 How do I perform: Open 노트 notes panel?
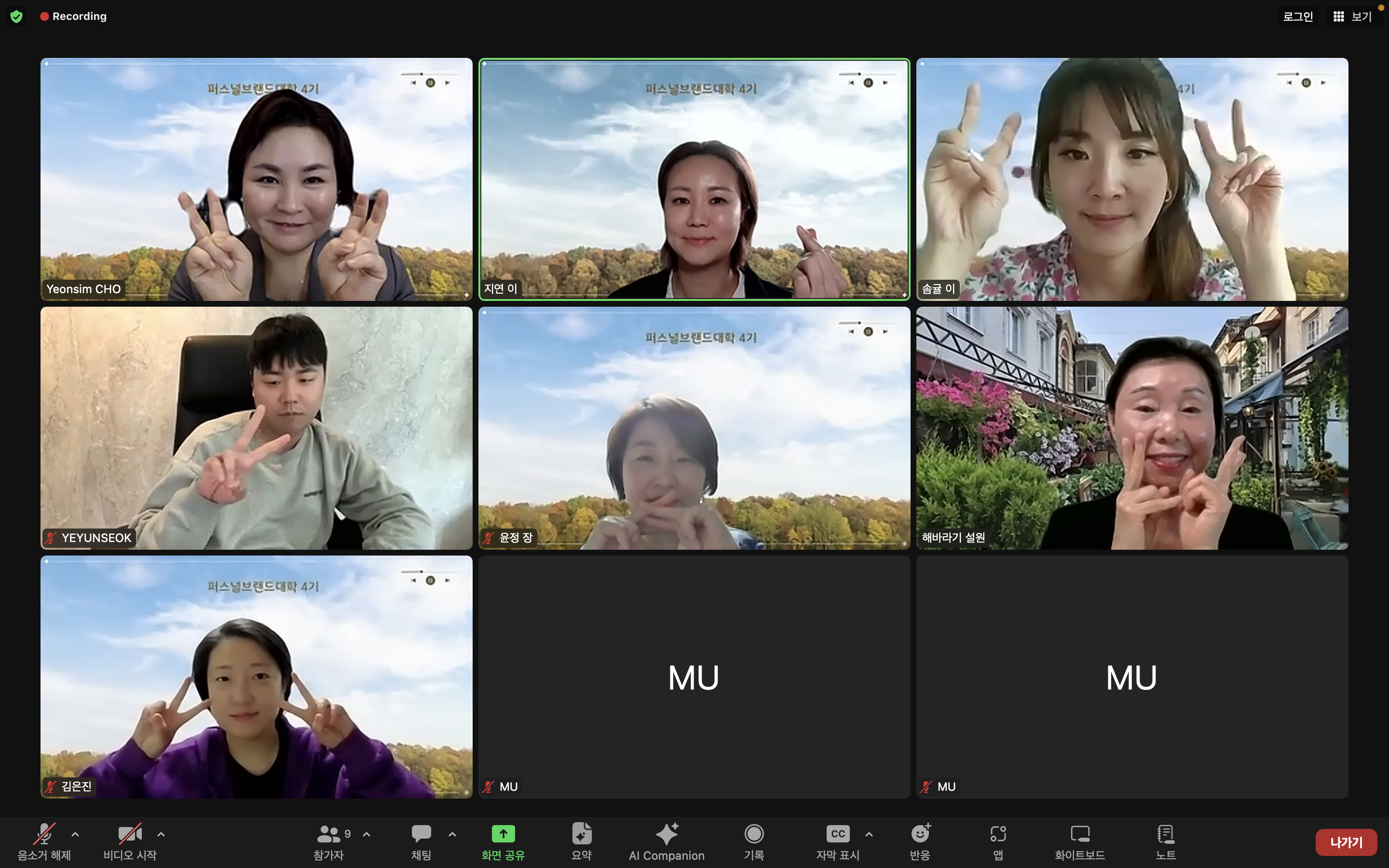tap(1165, 841)
